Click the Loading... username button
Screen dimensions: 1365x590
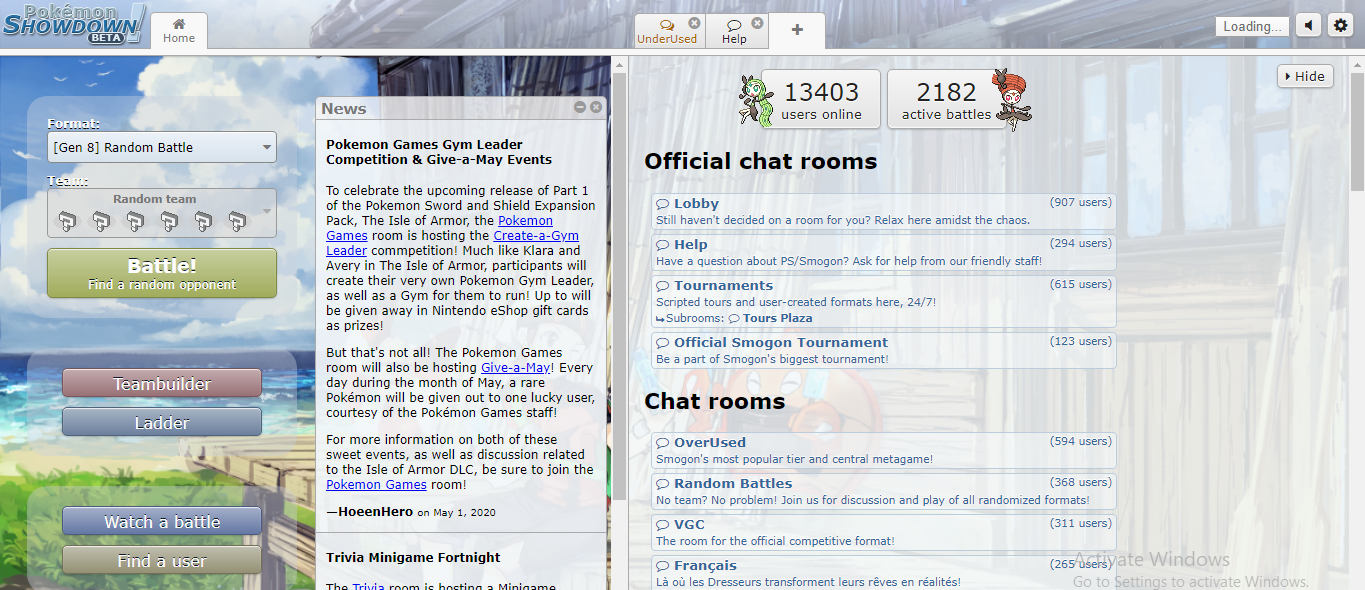pos(1252,27)
